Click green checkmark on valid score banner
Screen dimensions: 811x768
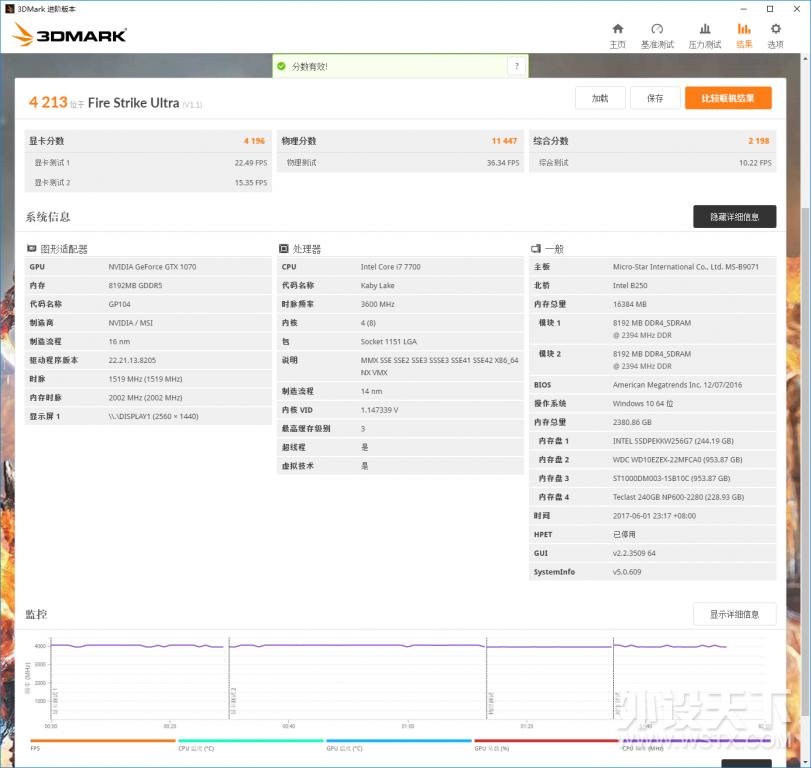click(282, 66)
